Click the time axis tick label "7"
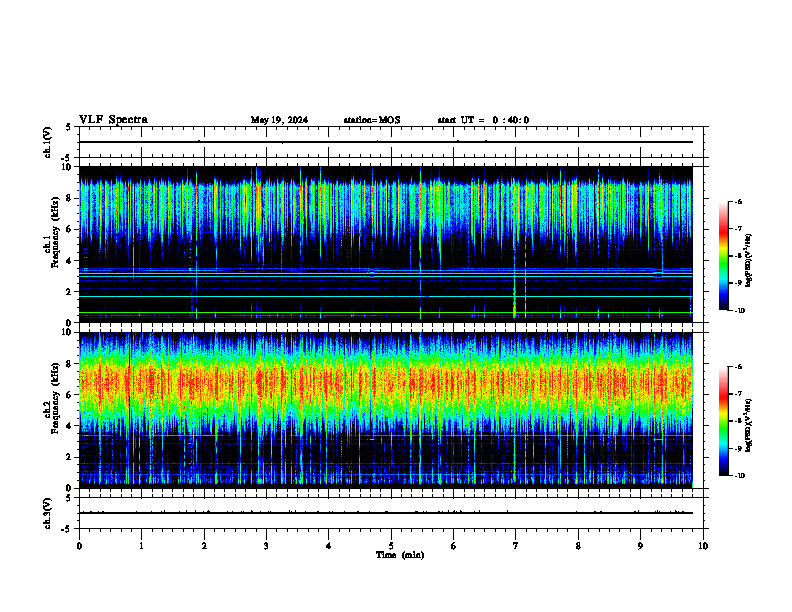This screenshot has width=792, height=612. [516, 546]
